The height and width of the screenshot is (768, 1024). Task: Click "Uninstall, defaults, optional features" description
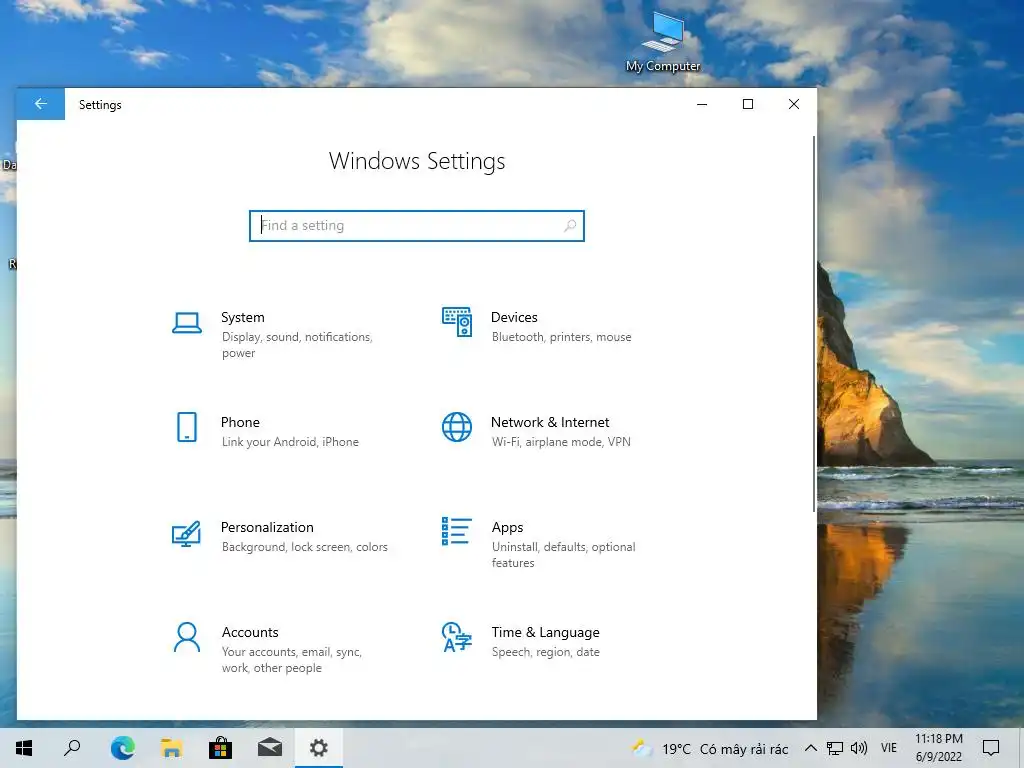(564, 555)
